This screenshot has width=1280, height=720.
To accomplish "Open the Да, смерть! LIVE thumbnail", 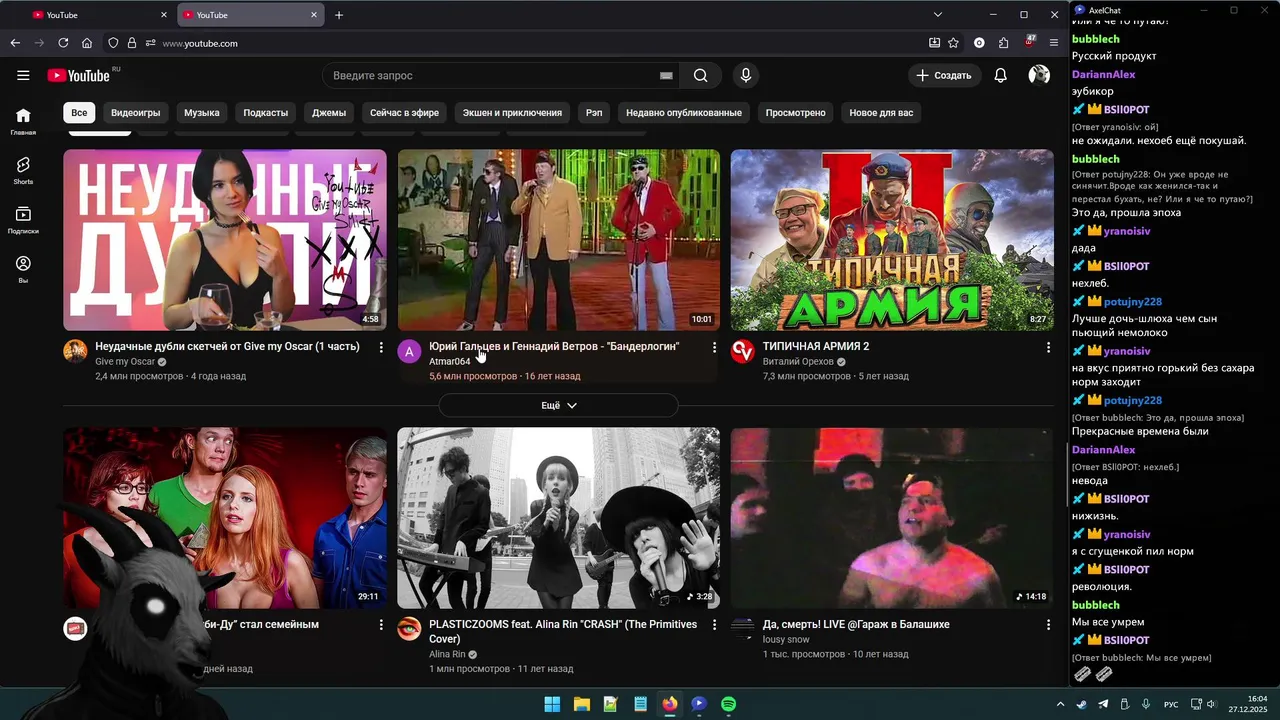I will 892,518.
